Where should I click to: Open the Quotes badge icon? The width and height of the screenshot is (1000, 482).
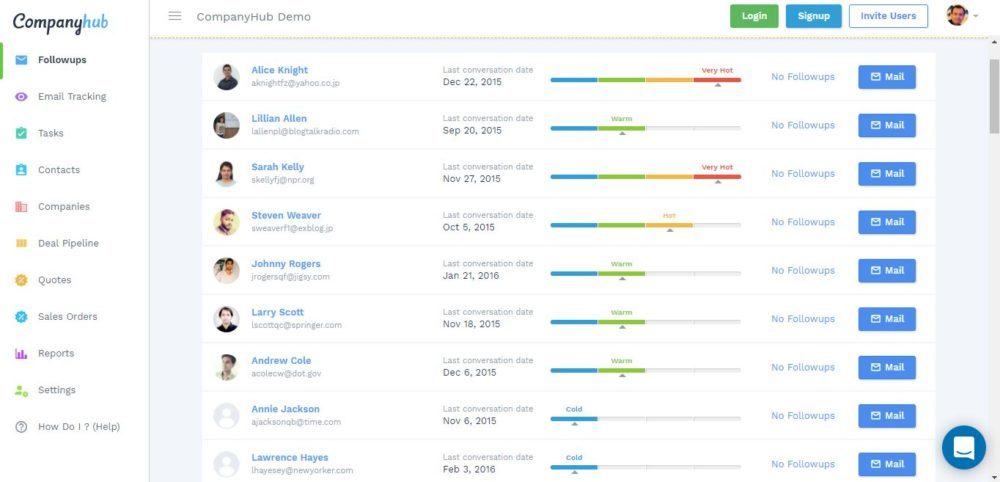[x=21, y=280]
